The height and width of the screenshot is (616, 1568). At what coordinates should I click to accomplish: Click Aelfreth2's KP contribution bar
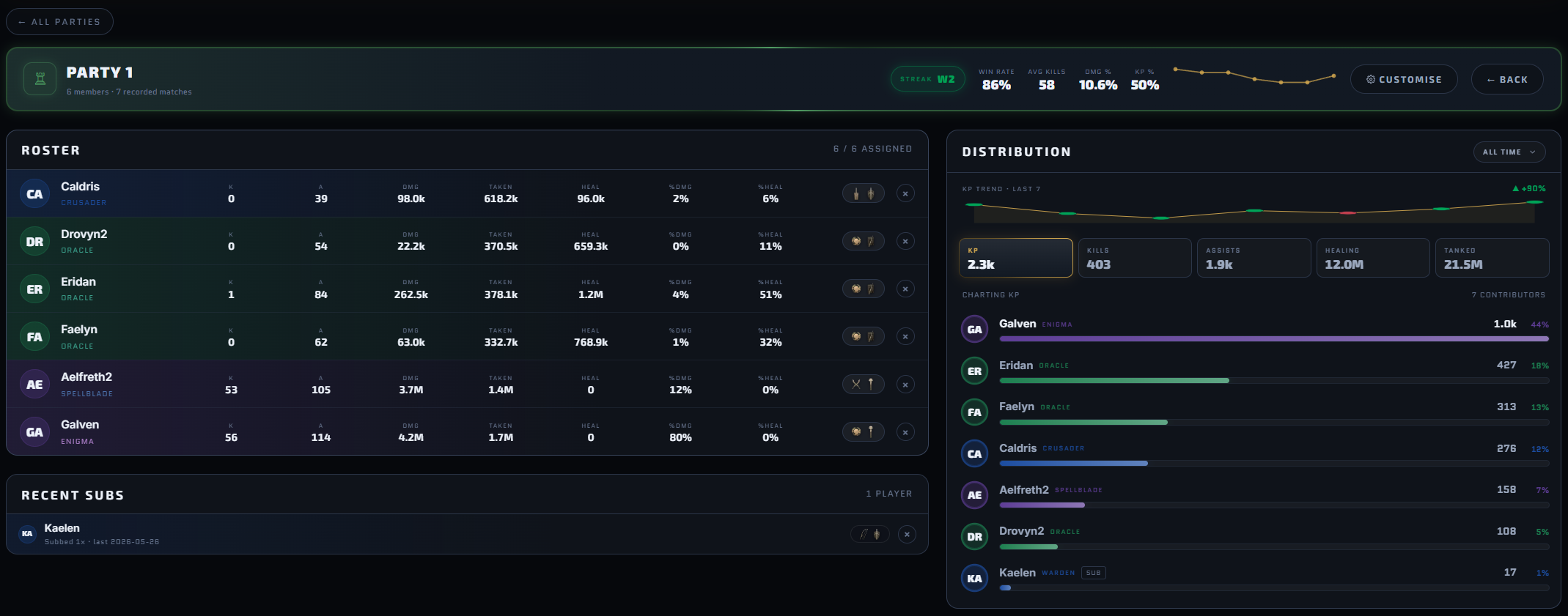[1274, 505]
